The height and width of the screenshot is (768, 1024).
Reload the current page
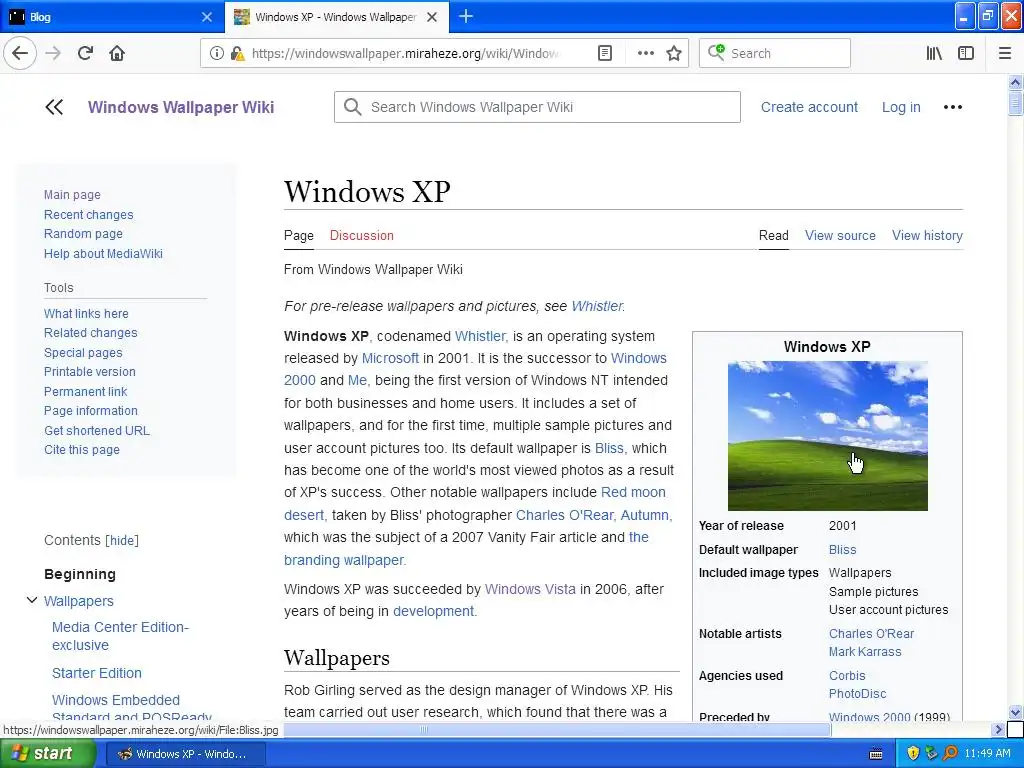[86, 53]
